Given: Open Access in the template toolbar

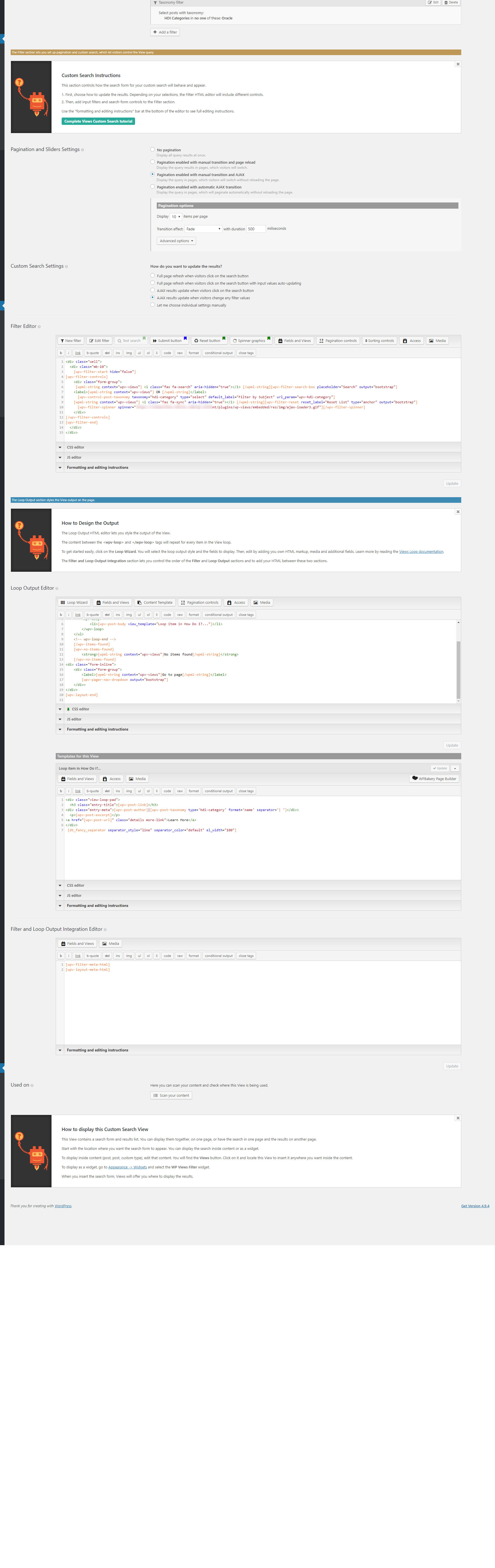Looking at the screenshot, I should click(112, 779).
